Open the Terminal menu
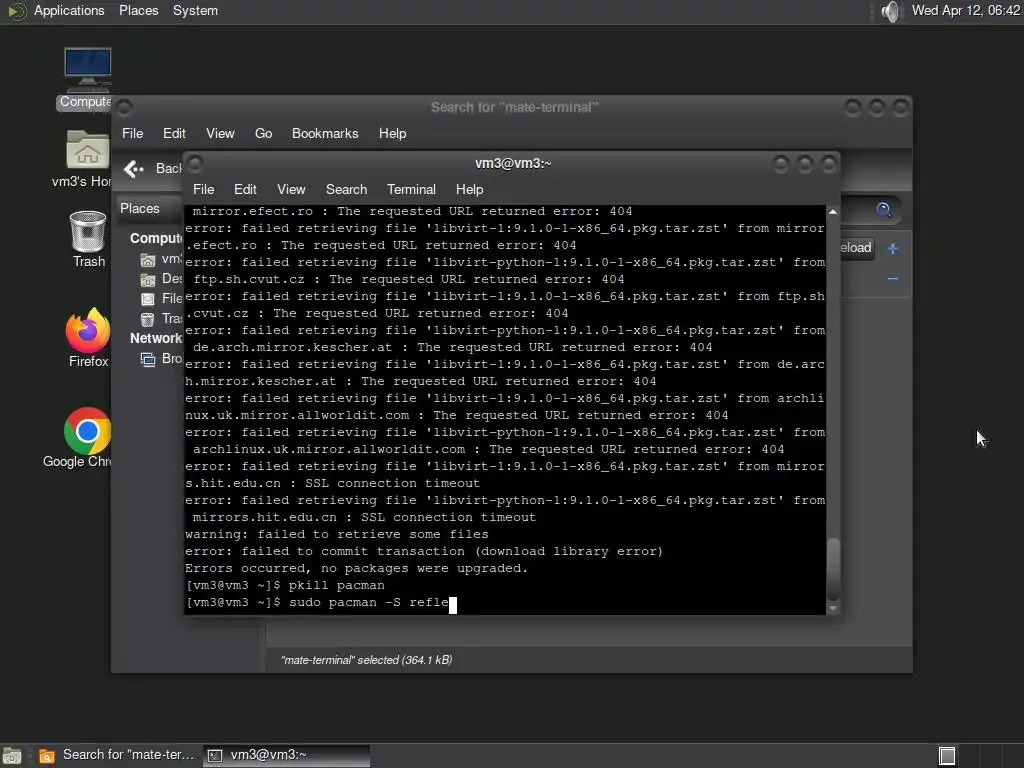Screen dimensions: 1024x768 tap(411, 189)
